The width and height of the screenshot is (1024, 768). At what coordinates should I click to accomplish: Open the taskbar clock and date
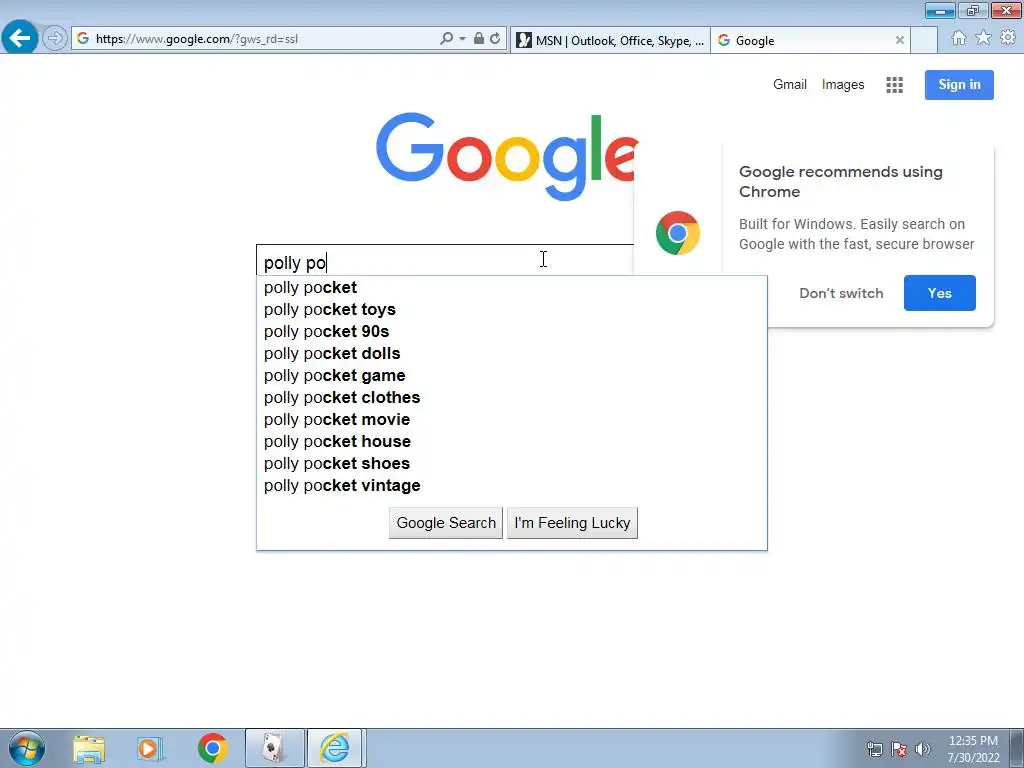[973, 749]
